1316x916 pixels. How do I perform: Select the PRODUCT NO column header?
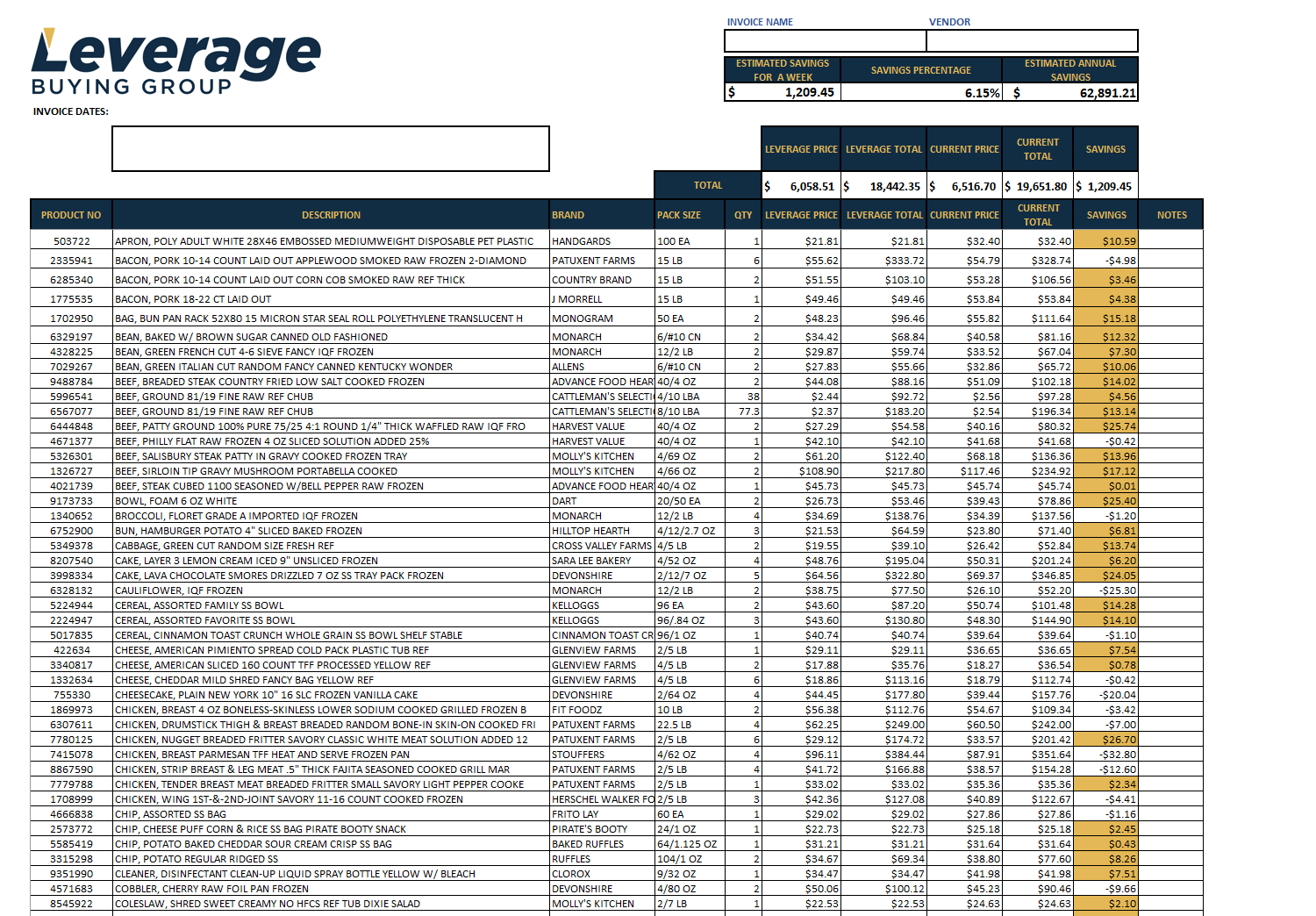point(71,215)
